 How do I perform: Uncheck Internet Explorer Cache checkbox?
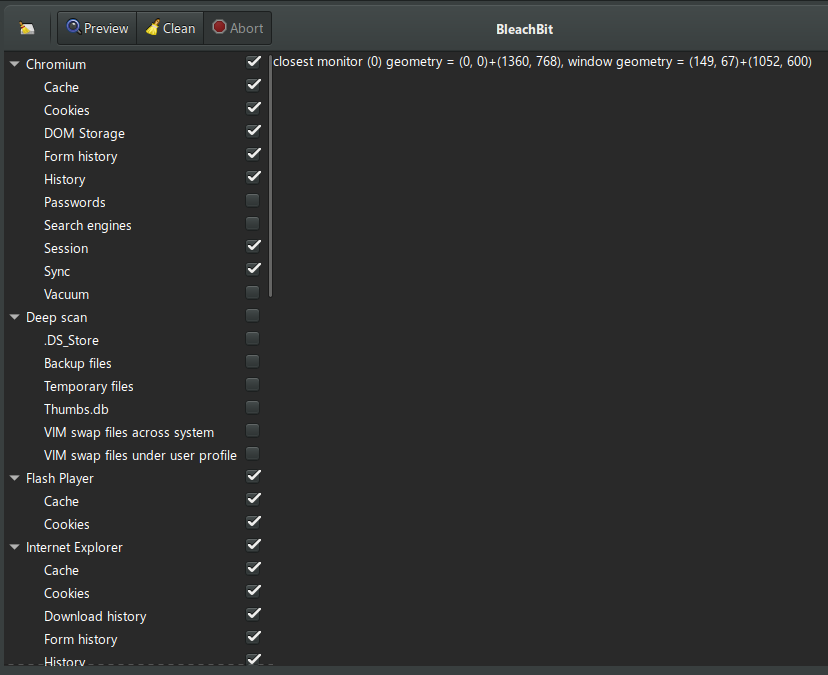[x=253, y=568]
